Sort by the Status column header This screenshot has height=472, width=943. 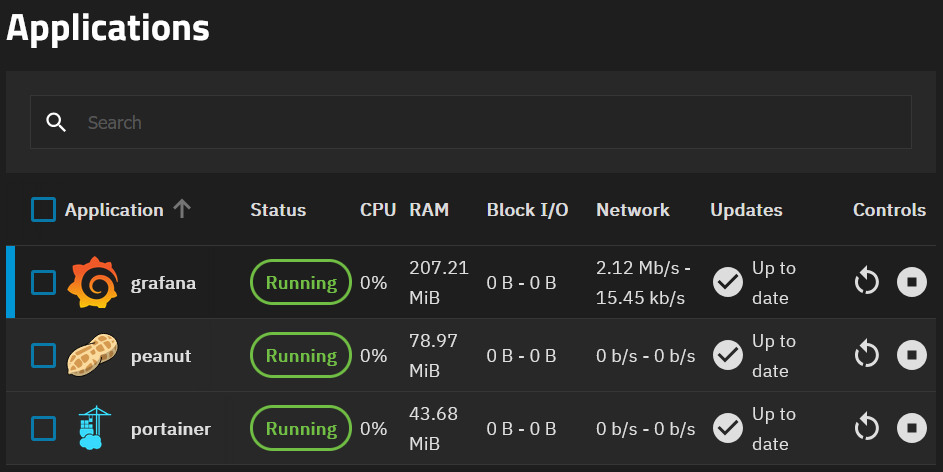[278, 210]
